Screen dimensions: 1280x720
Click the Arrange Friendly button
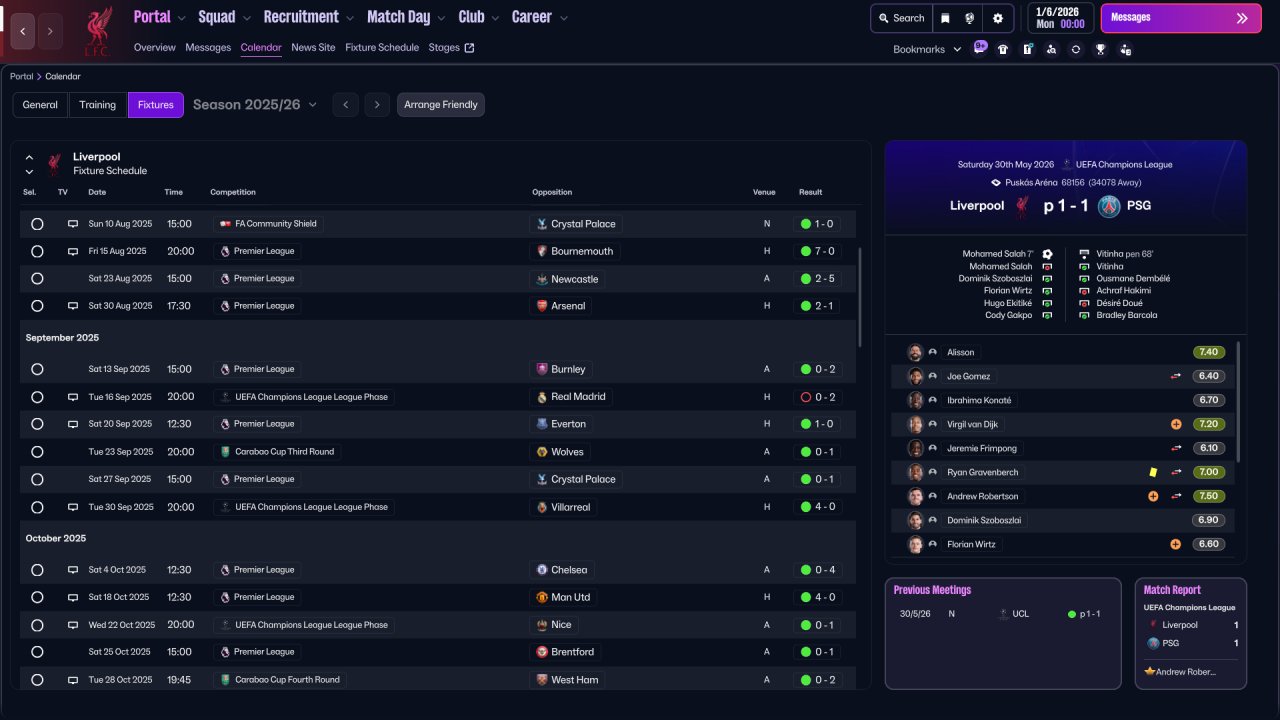point(441,105)
